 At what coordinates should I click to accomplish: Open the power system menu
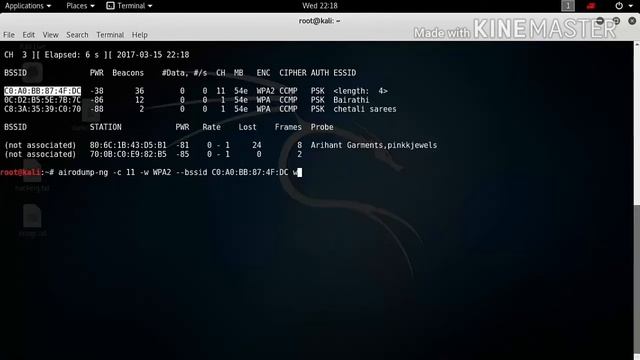[x=624, y=6]
